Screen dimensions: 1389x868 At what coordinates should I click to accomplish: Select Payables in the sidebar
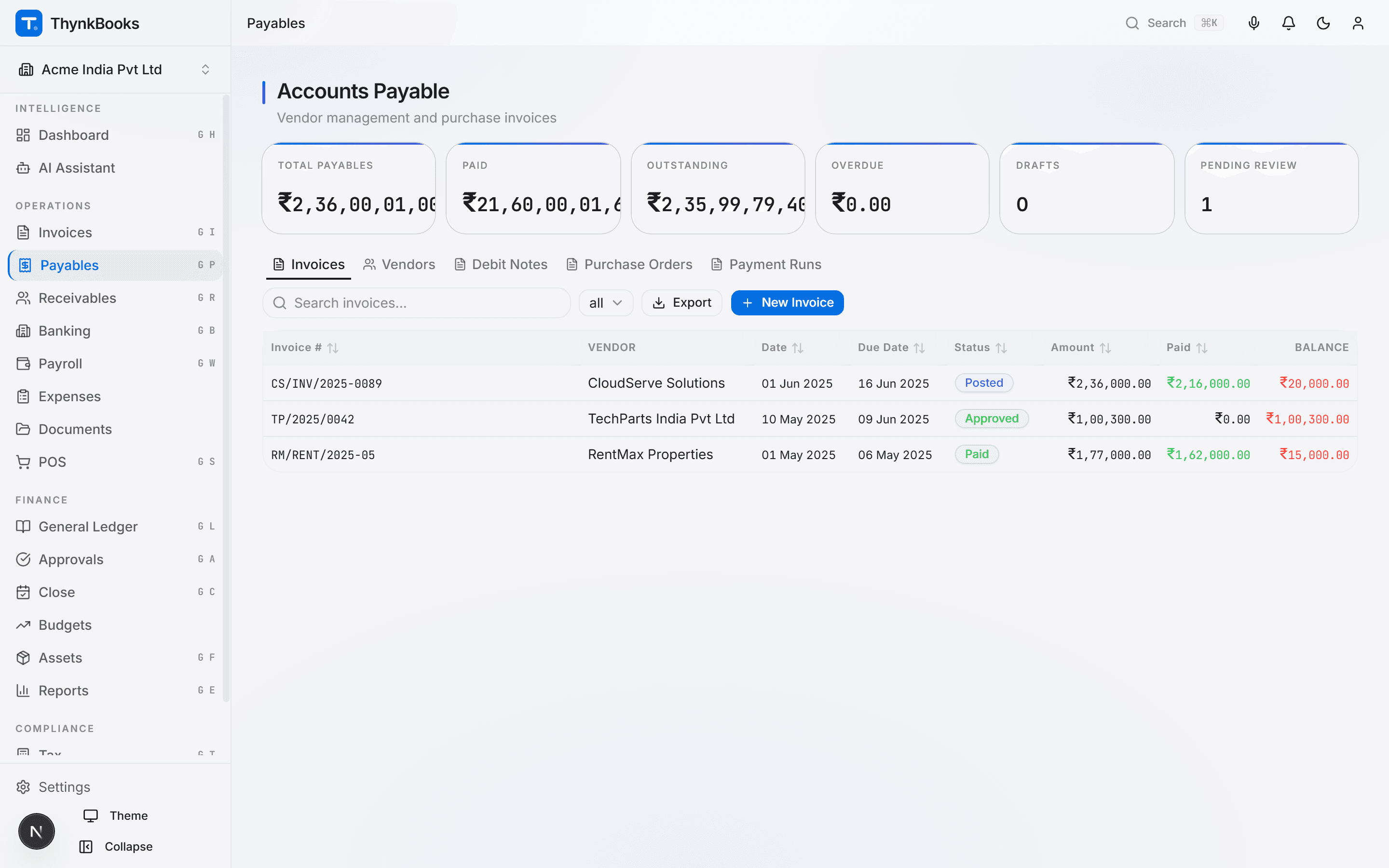tap(115, 265)
